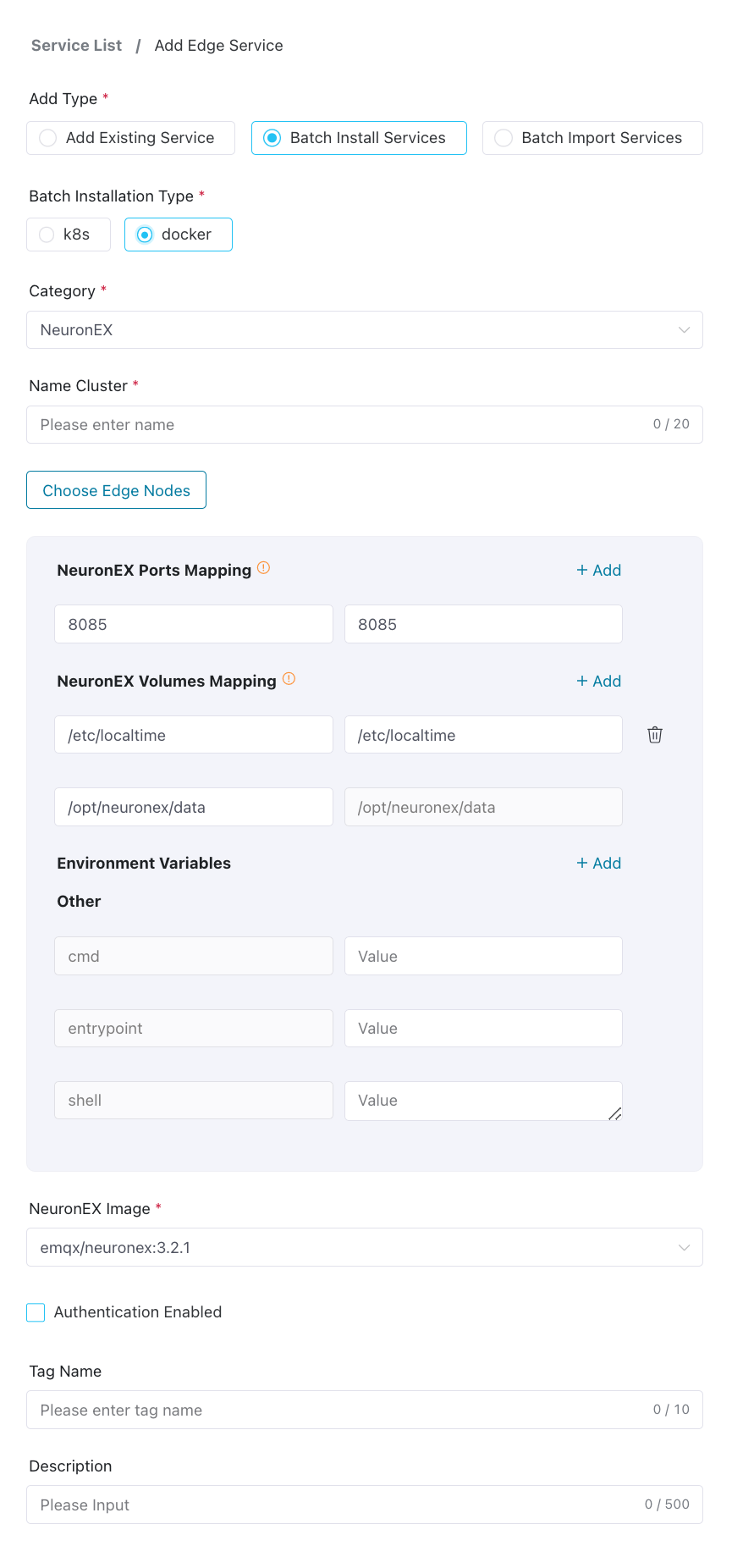
Task: Click the Tag Name input field
Action: click(338, 1411)
